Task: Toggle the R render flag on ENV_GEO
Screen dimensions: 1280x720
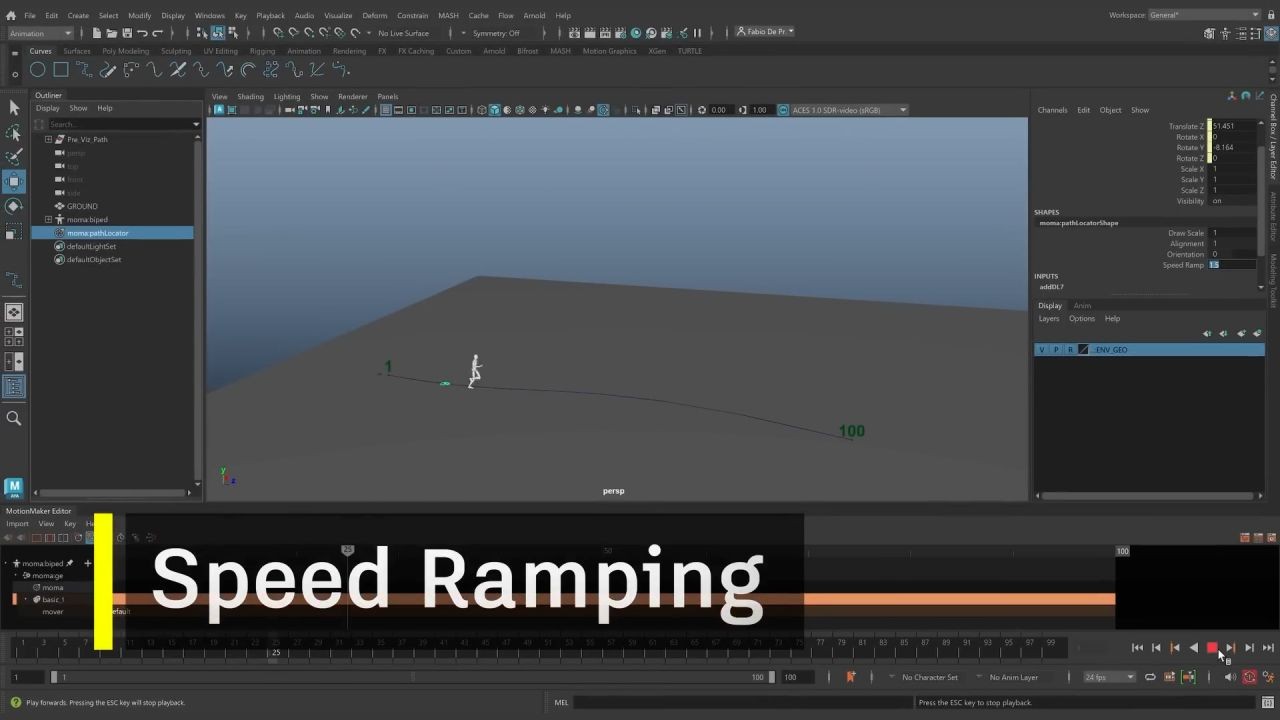Action: pyautogui.click(x=1070, y=350)
